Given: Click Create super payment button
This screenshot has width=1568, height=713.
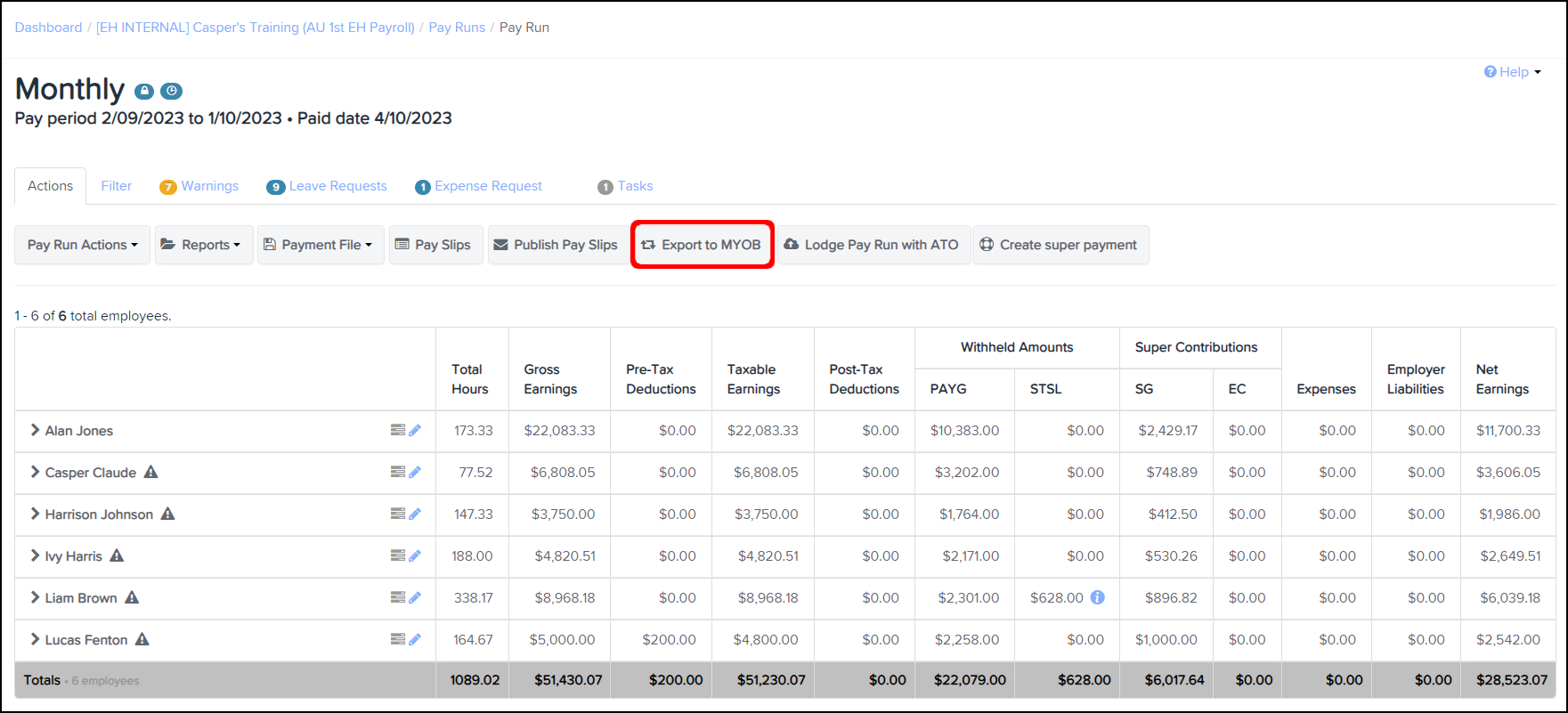Looking at the screenshot, I should (x=1060, y=245).
